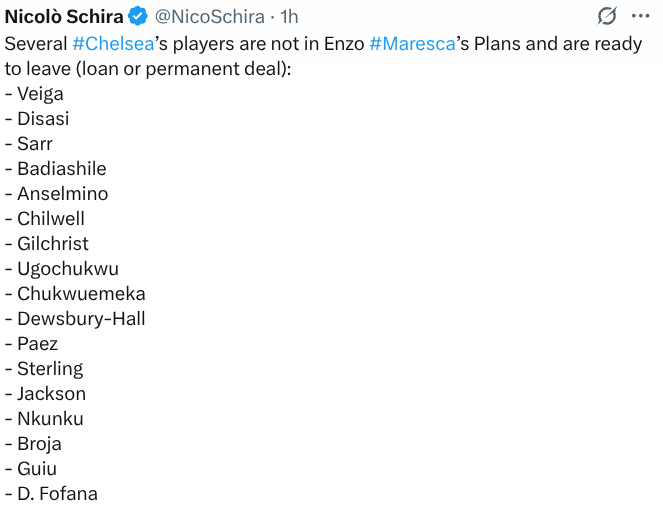The width and height of the screenshot is (663, 513).
Task: Click the Chilwell name in the tweet
Action: [x=51, y=219]
